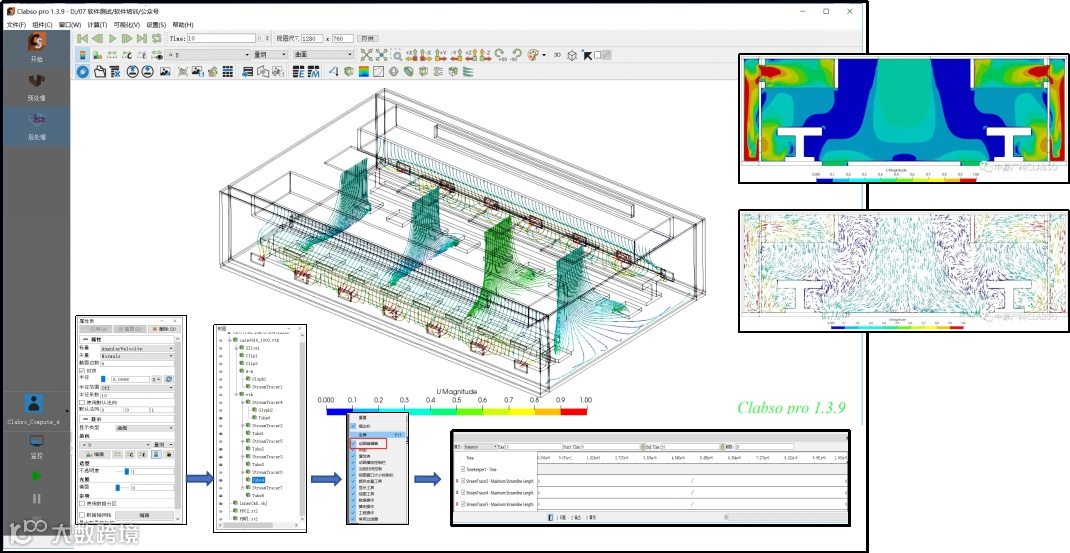Click the open file folder icon
The image size is (1070, 553).
tap(100, 71)
